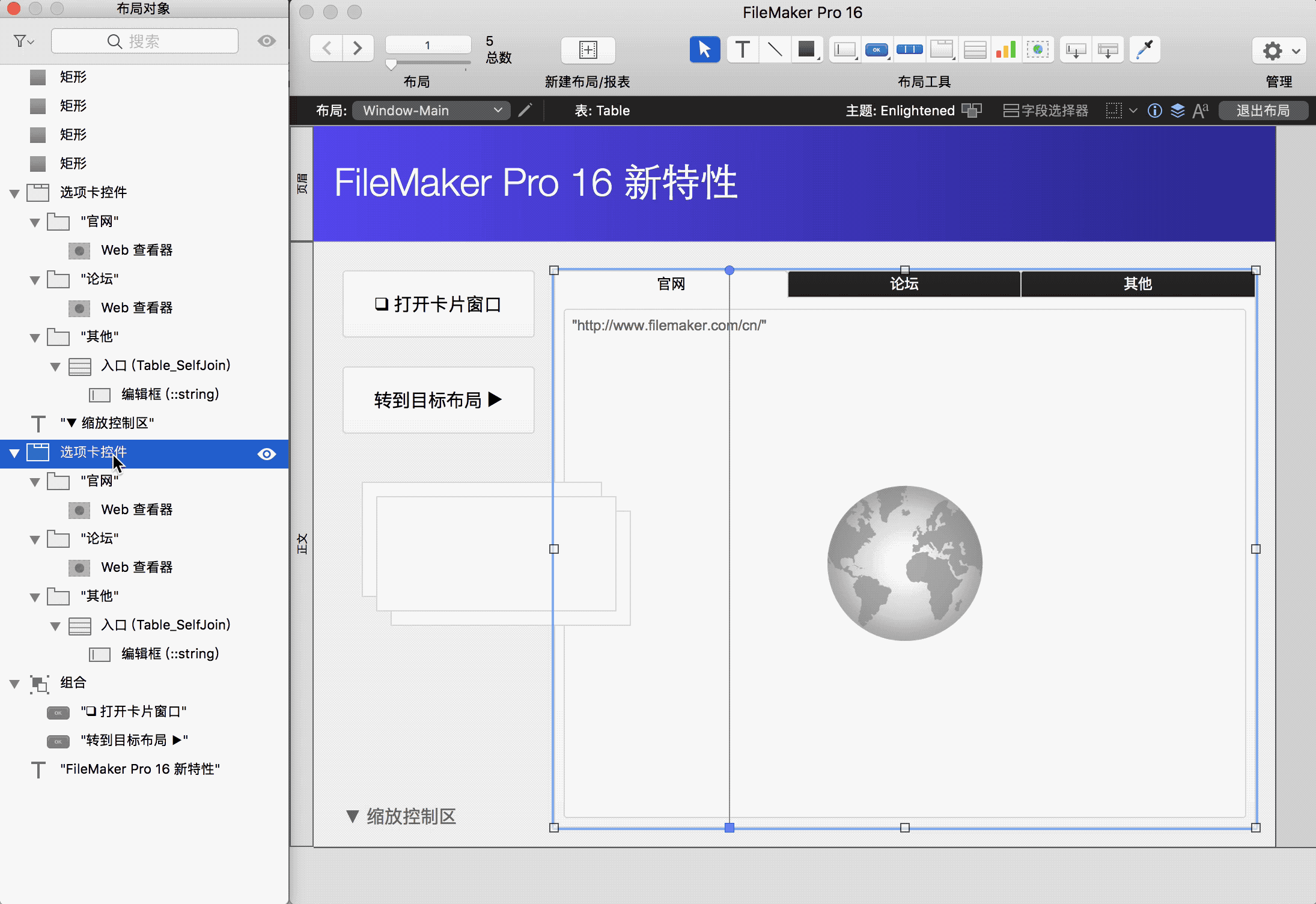The image size is (1316, 904).
Task: Select the Web Viewer tool
Action: point(1038,50)
